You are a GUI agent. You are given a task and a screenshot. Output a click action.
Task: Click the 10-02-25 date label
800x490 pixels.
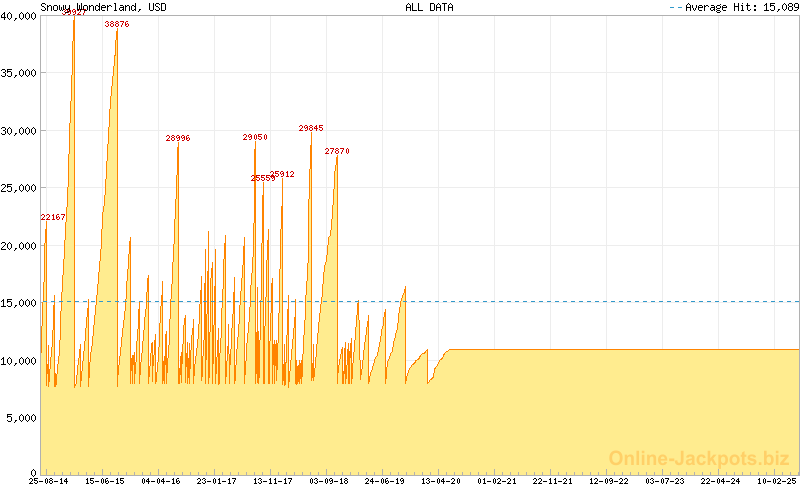pyautogui.click(x=777, y=481)
